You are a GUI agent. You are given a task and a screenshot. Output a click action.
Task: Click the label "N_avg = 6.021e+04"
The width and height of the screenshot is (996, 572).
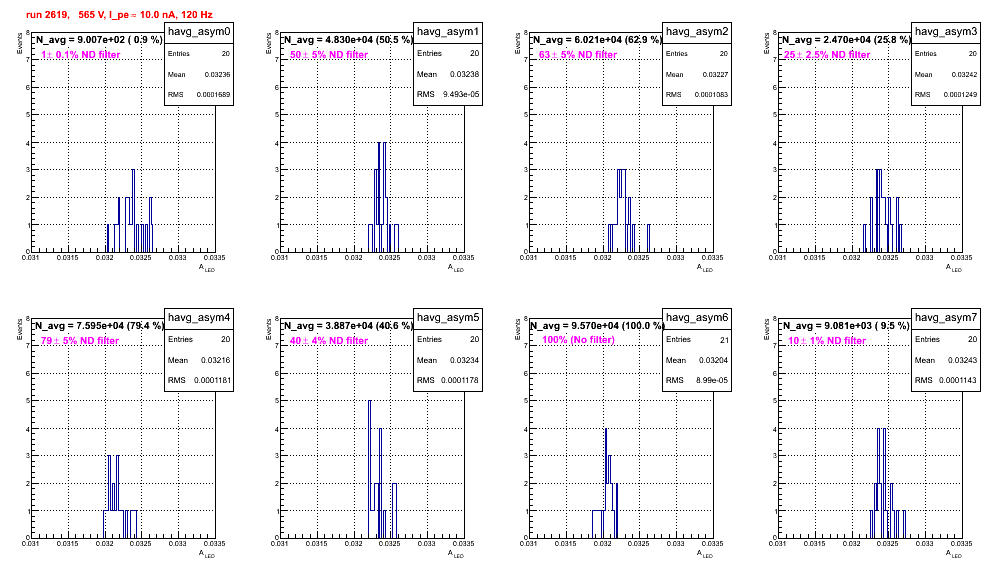(577, 40)
